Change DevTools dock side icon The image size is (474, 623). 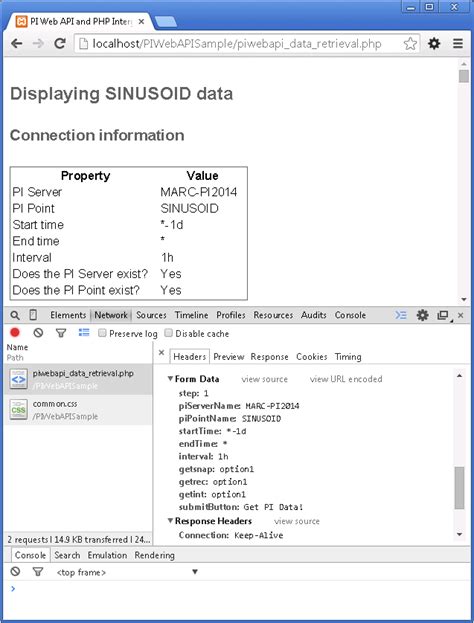[443, 315]
